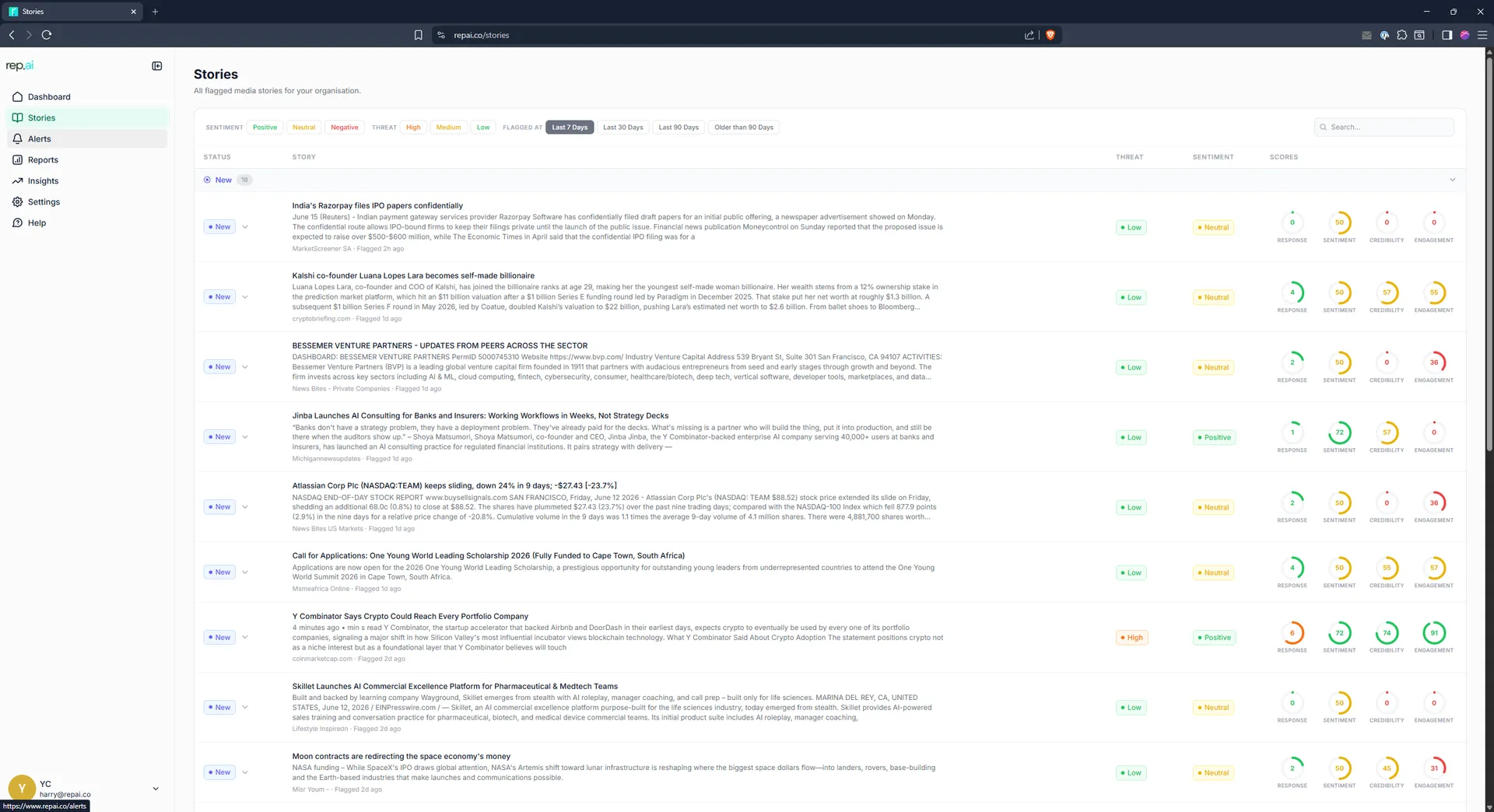Click High threat badge on Y Combinator story
Screen dimensions: 1494x812
(x=1131, y=638)
